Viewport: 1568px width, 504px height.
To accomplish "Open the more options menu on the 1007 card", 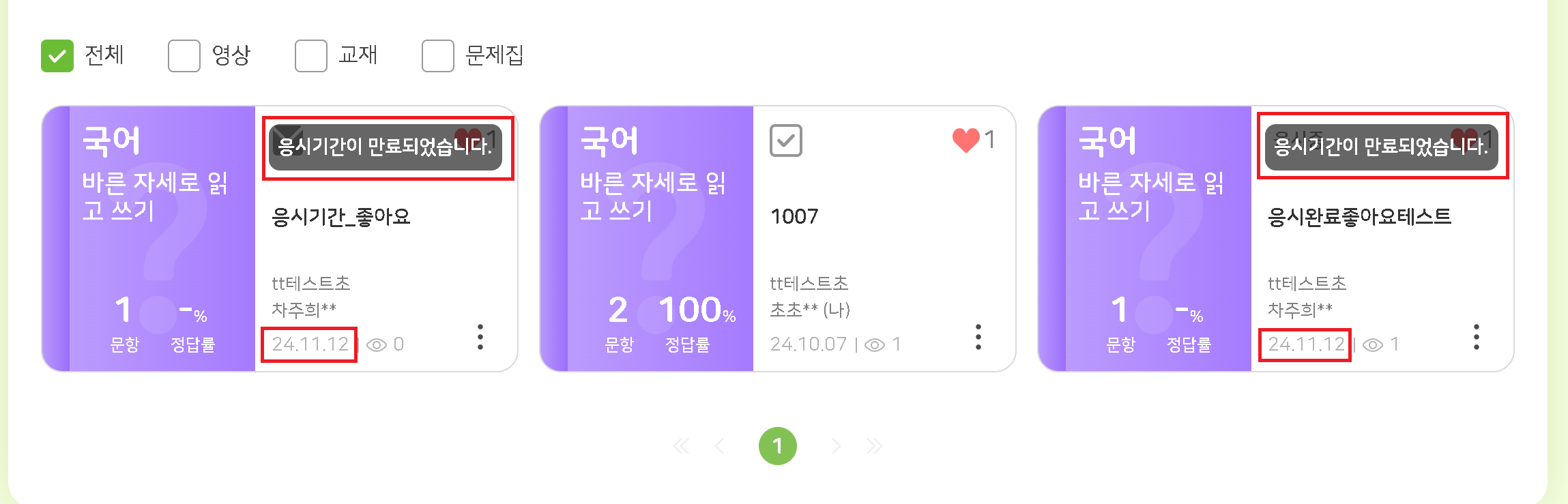I will pos(978,337).
